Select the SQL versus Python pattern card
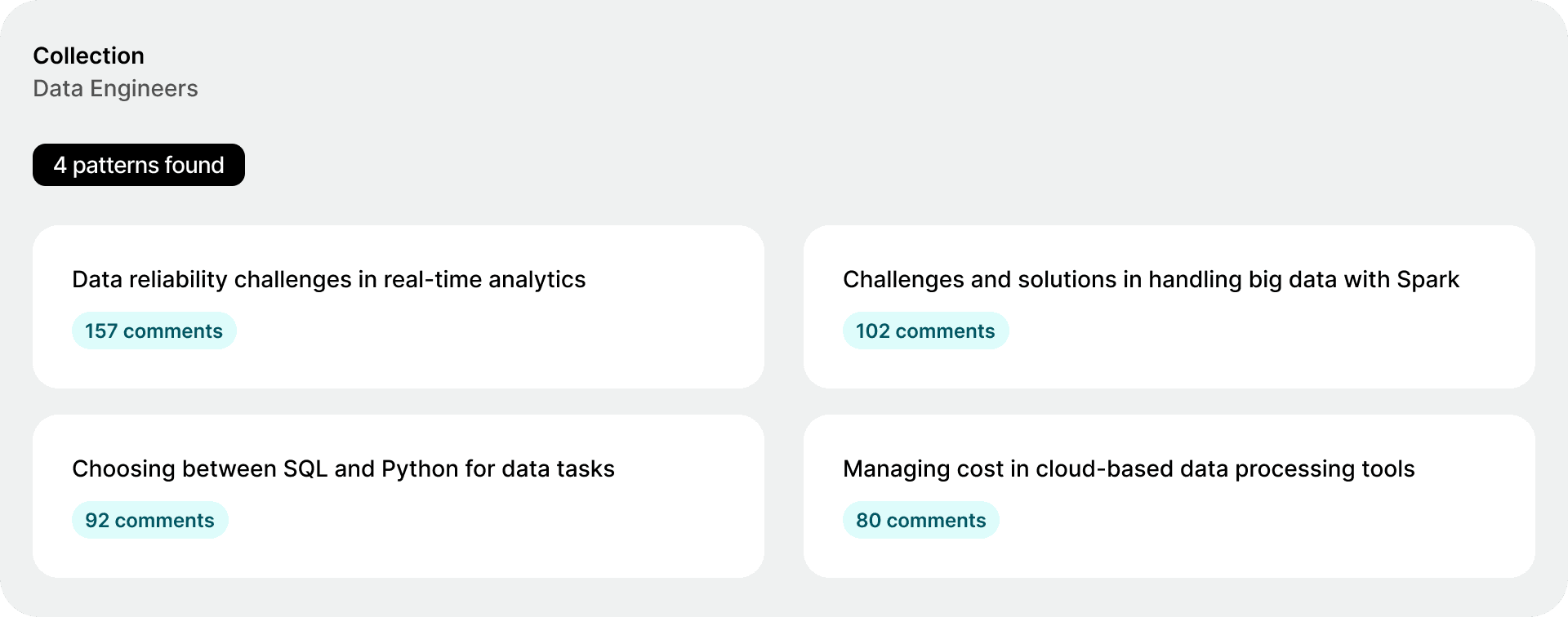Viewport: 1568px width, 617px height. point(398,496)
